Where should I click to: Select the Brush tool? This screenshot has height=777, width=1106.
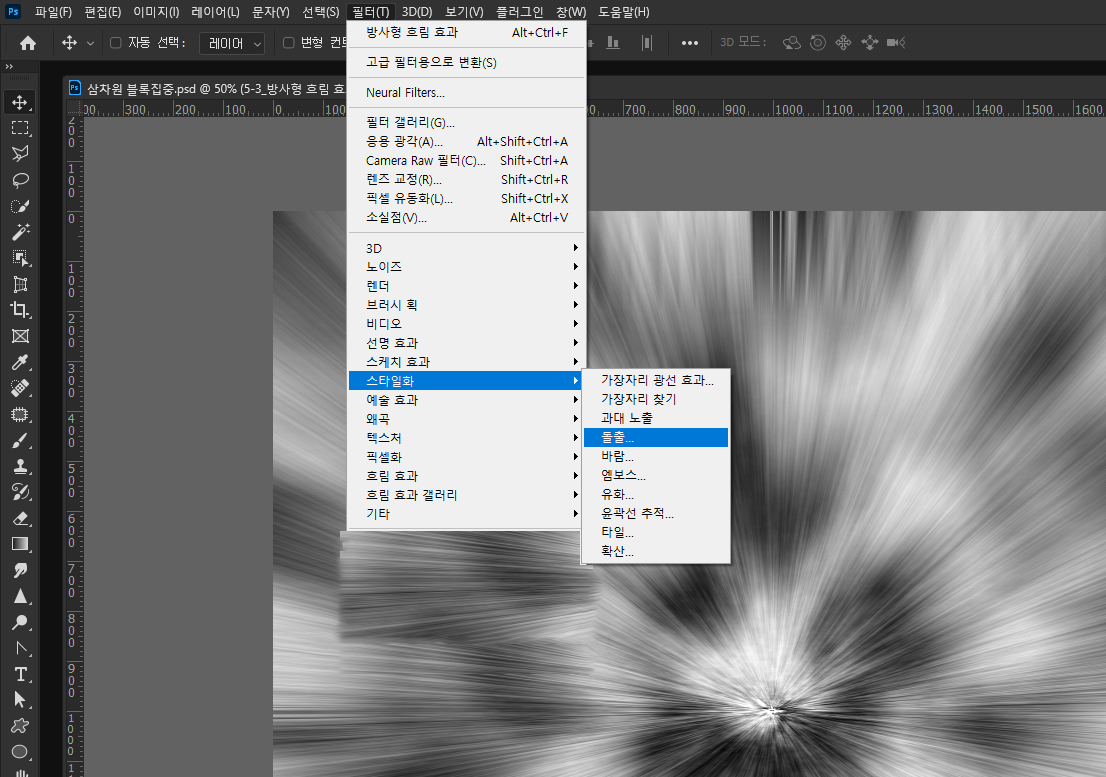pyautogui.click(x=20, y=441)
